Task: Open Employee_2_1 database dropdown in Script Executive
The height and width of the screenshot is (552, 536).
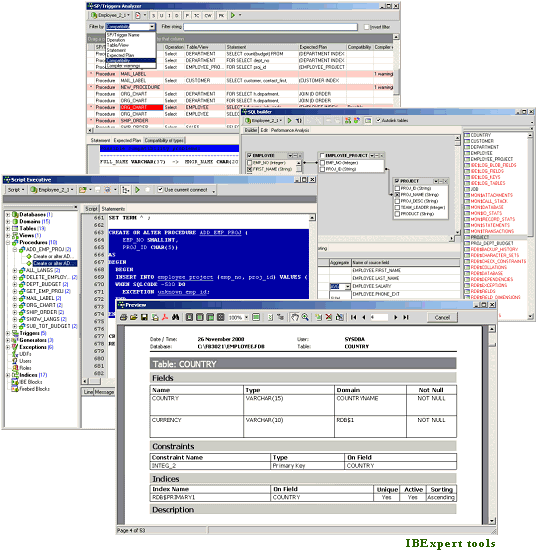Action: pos(52,190)
